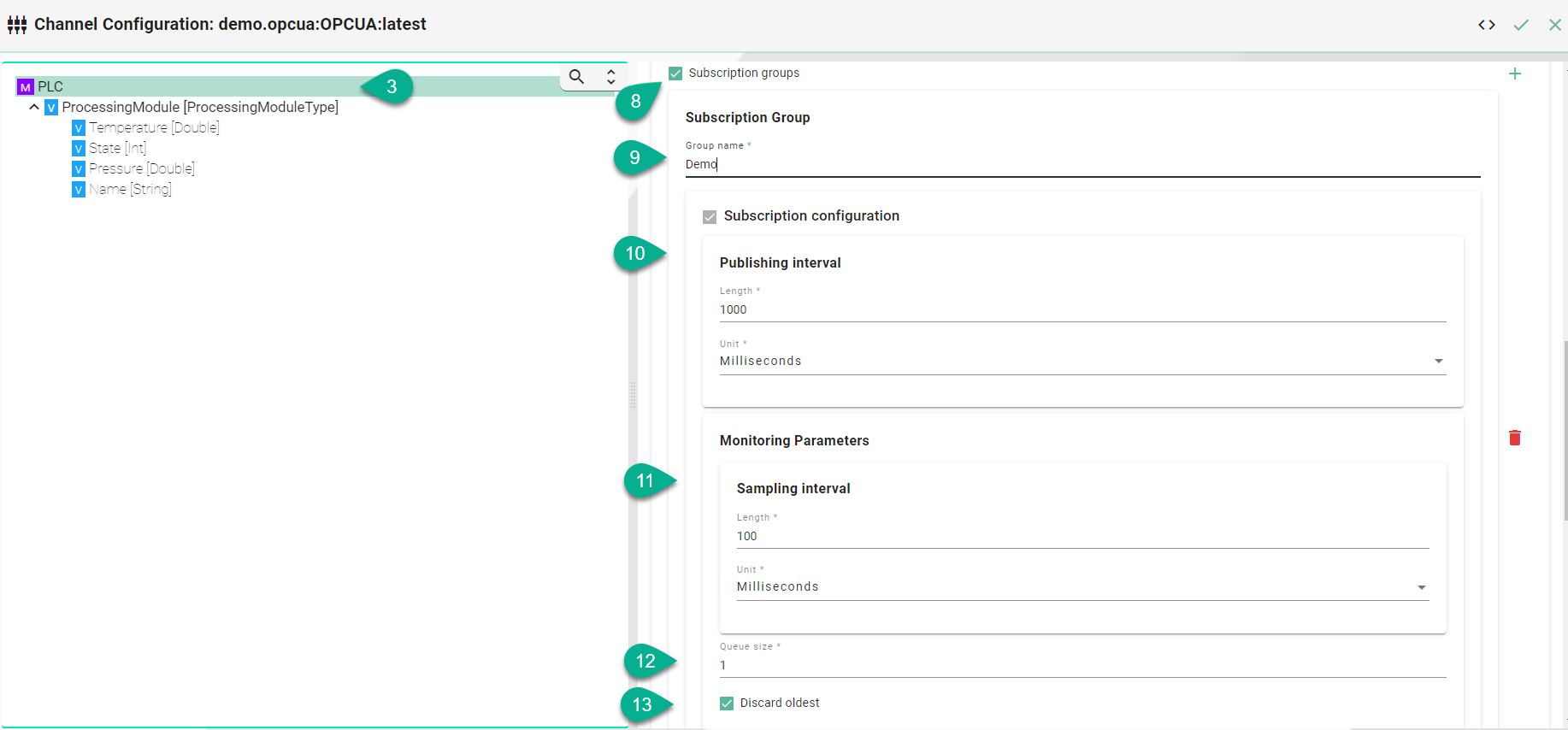The width and height of the screenshot is (1568, 730).
Task: Click the channel configuration icon in title
Action: point(17,25)
